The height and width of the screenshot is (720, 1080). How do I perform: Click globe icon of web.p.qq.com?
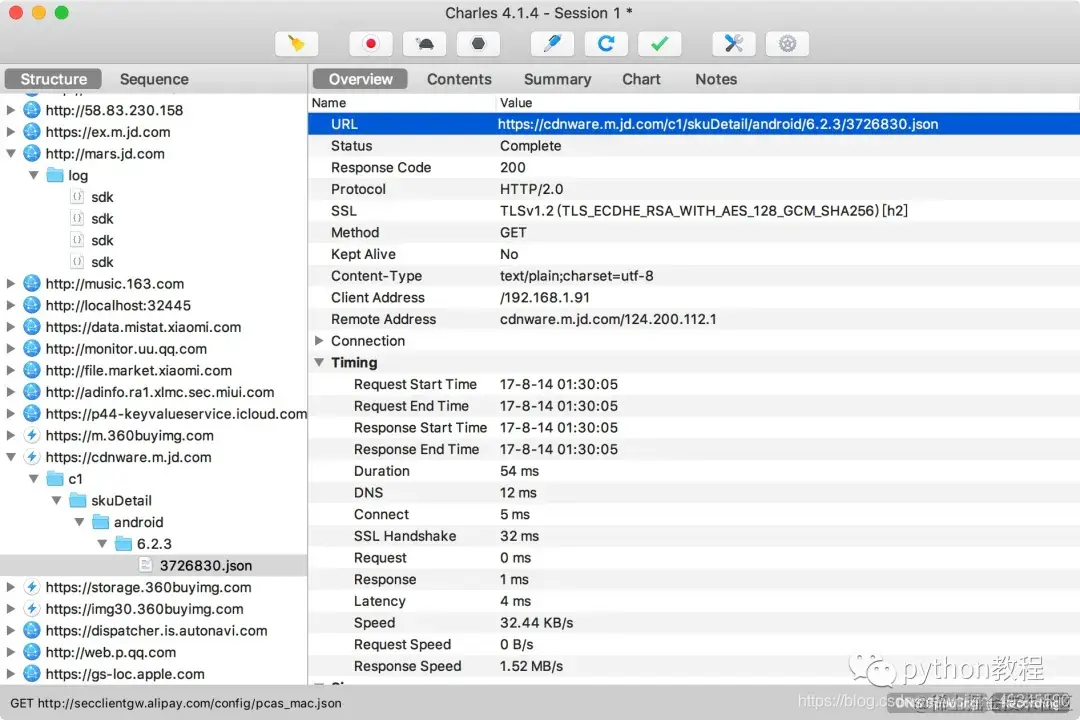pos(32,652)
